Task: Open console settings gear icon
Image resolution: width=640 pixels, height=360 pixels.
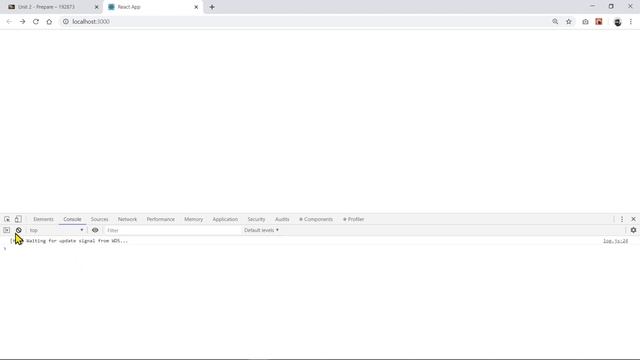Action: [x=633, y=230]
